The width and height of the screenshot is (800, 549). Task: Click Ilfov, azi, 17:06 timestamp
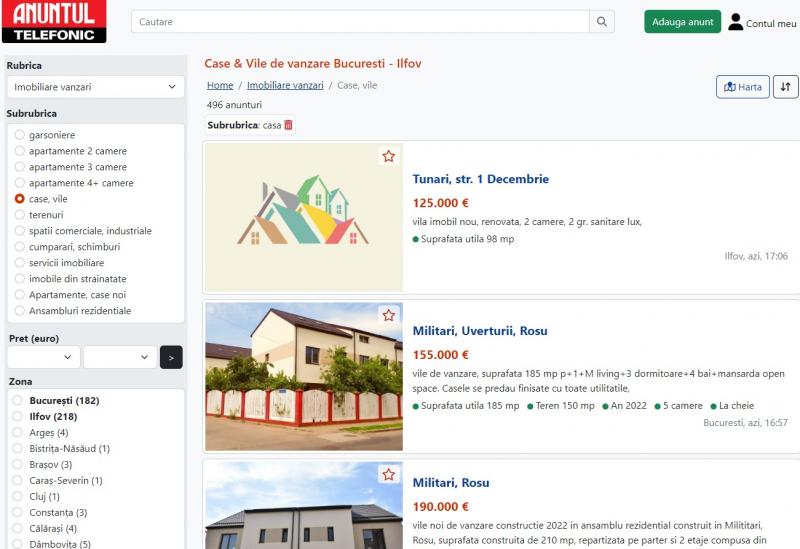point(756,256)
